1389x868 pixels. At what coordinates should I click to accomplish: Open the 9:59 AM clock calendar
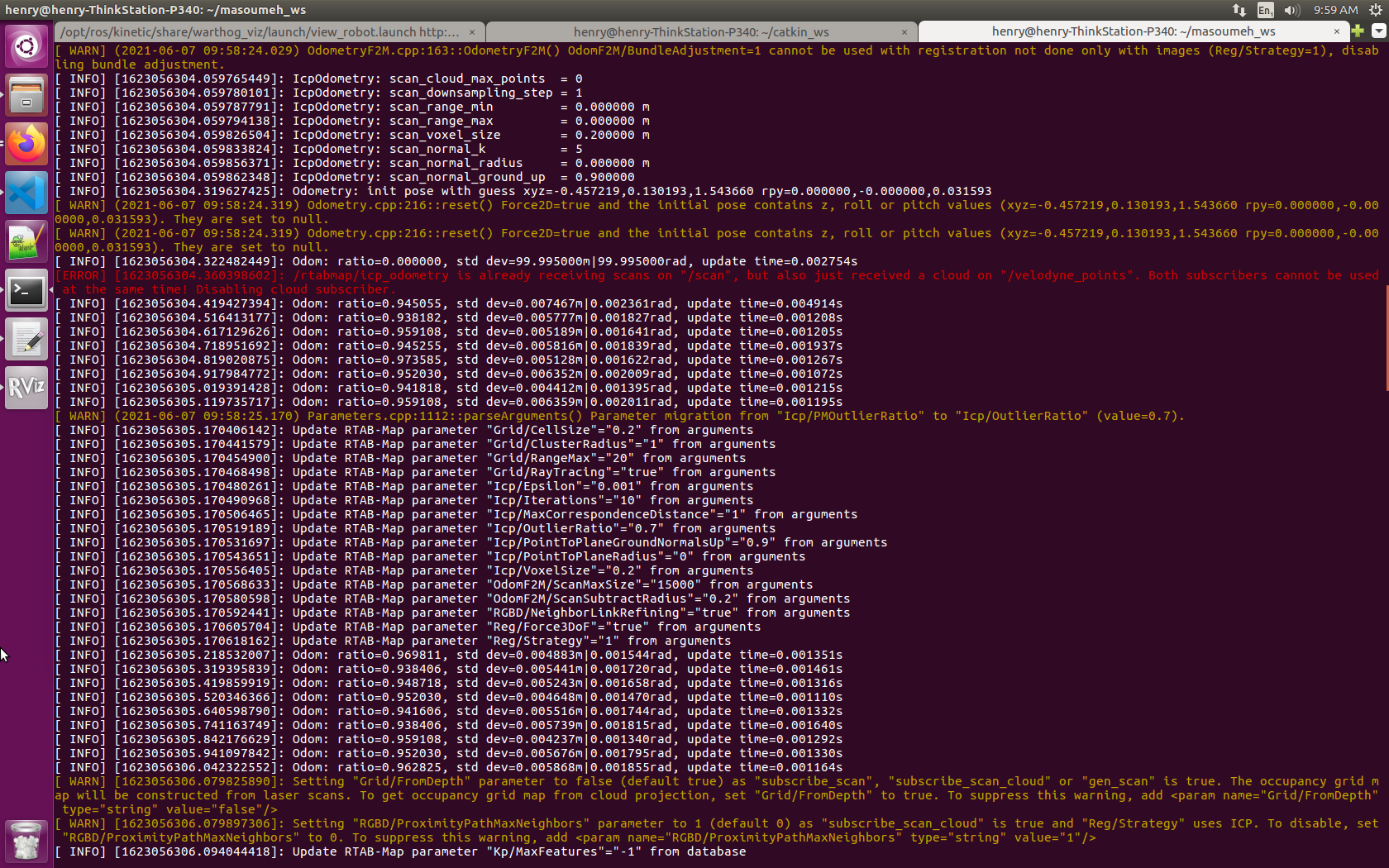coord(1335,10)
